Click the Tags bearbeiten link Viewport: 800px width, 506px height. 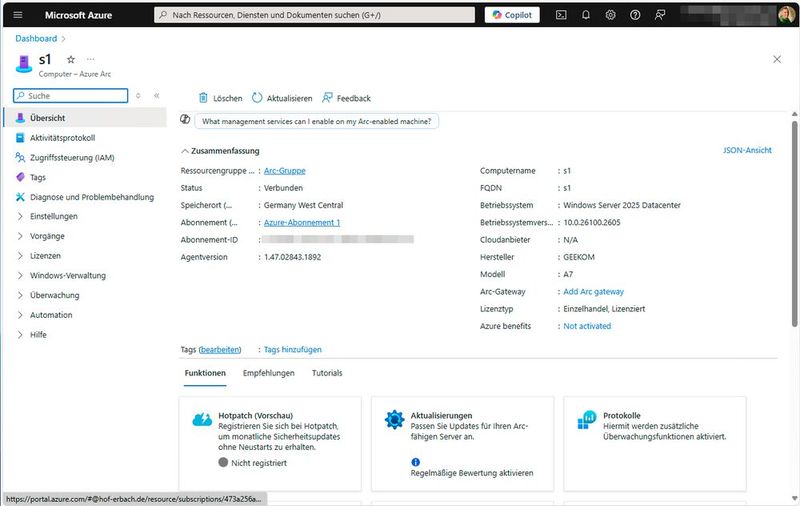[x=220, y=349]
